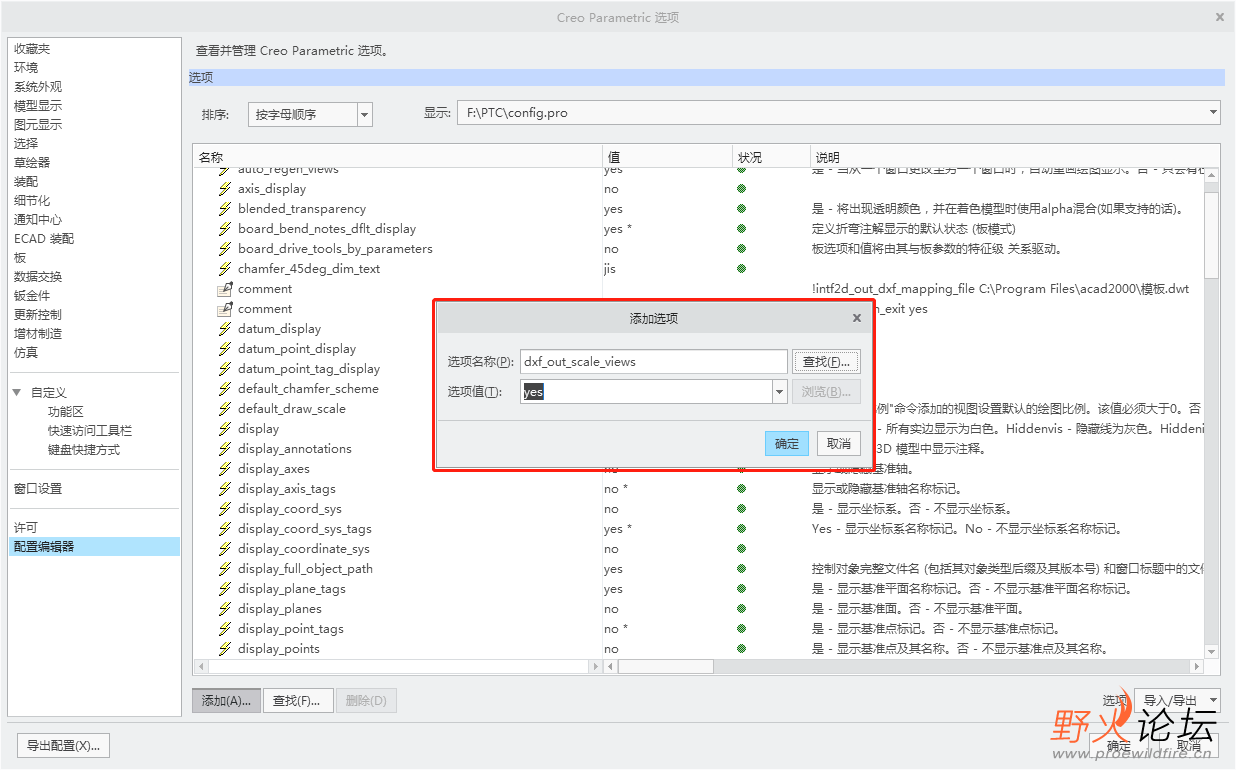The height and width of the screenshot is (770, 1236).
Task: Click lightning icon beside board_bend_notes_dflt_display
Action: pos(225,229)
